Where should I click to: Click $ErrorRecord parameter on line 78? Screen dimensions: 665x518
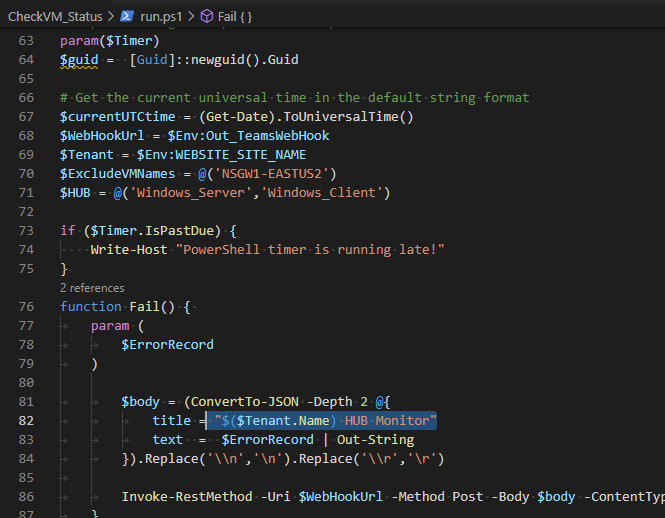(x=167, y=344)
